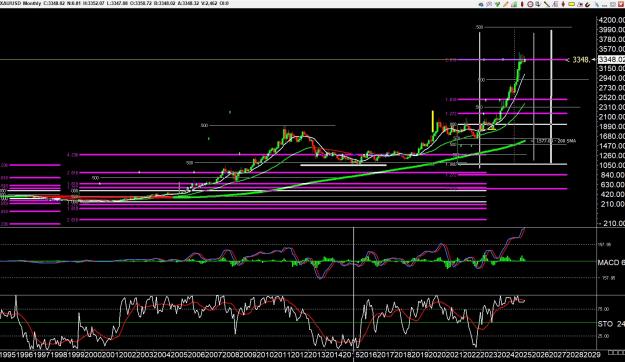Viewport: 625px width, 362px height.
Task: Click the 1995 year label on time axis
Action: pos(8,354)
